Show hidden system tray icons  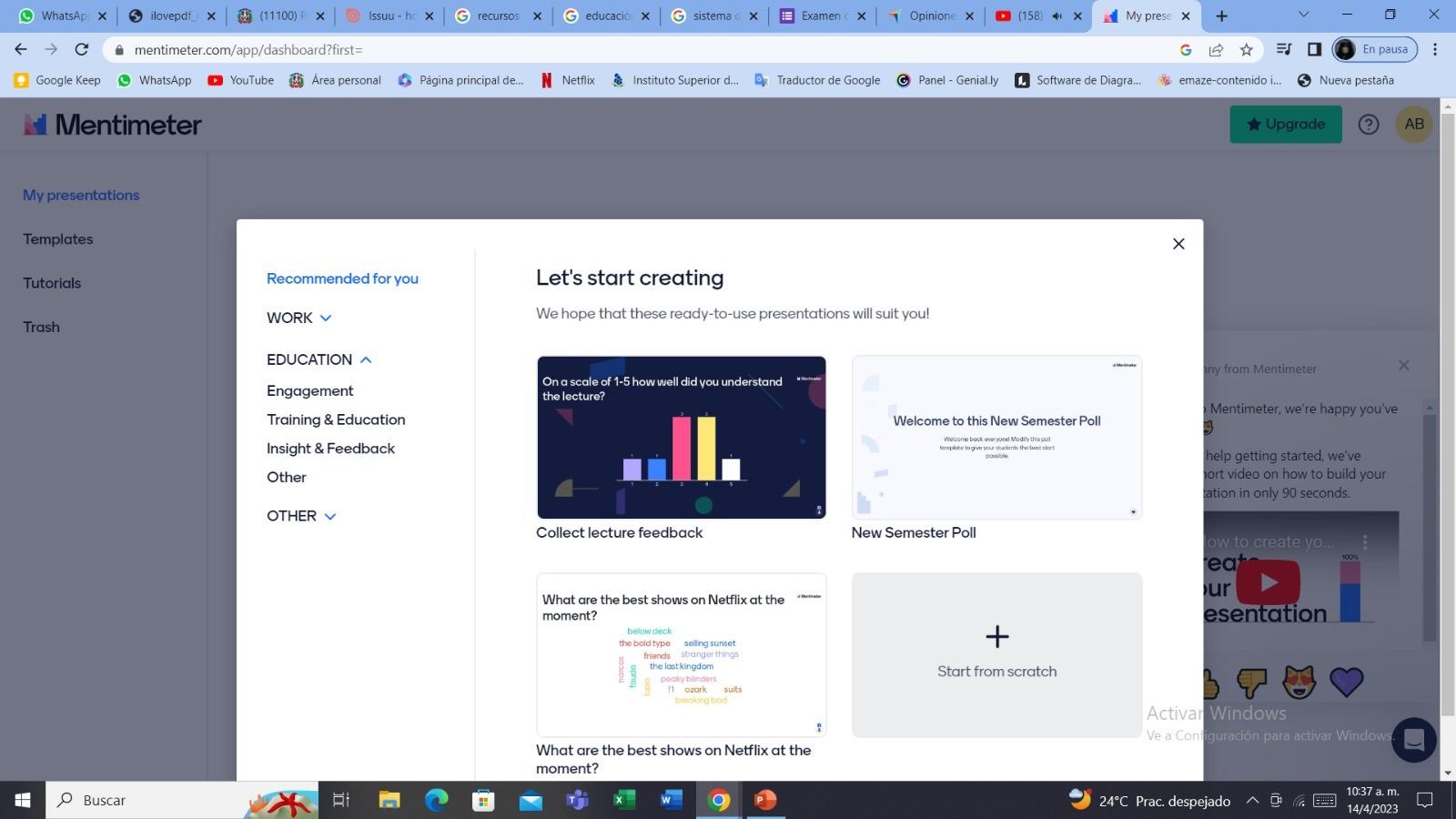pos(1252,801)
